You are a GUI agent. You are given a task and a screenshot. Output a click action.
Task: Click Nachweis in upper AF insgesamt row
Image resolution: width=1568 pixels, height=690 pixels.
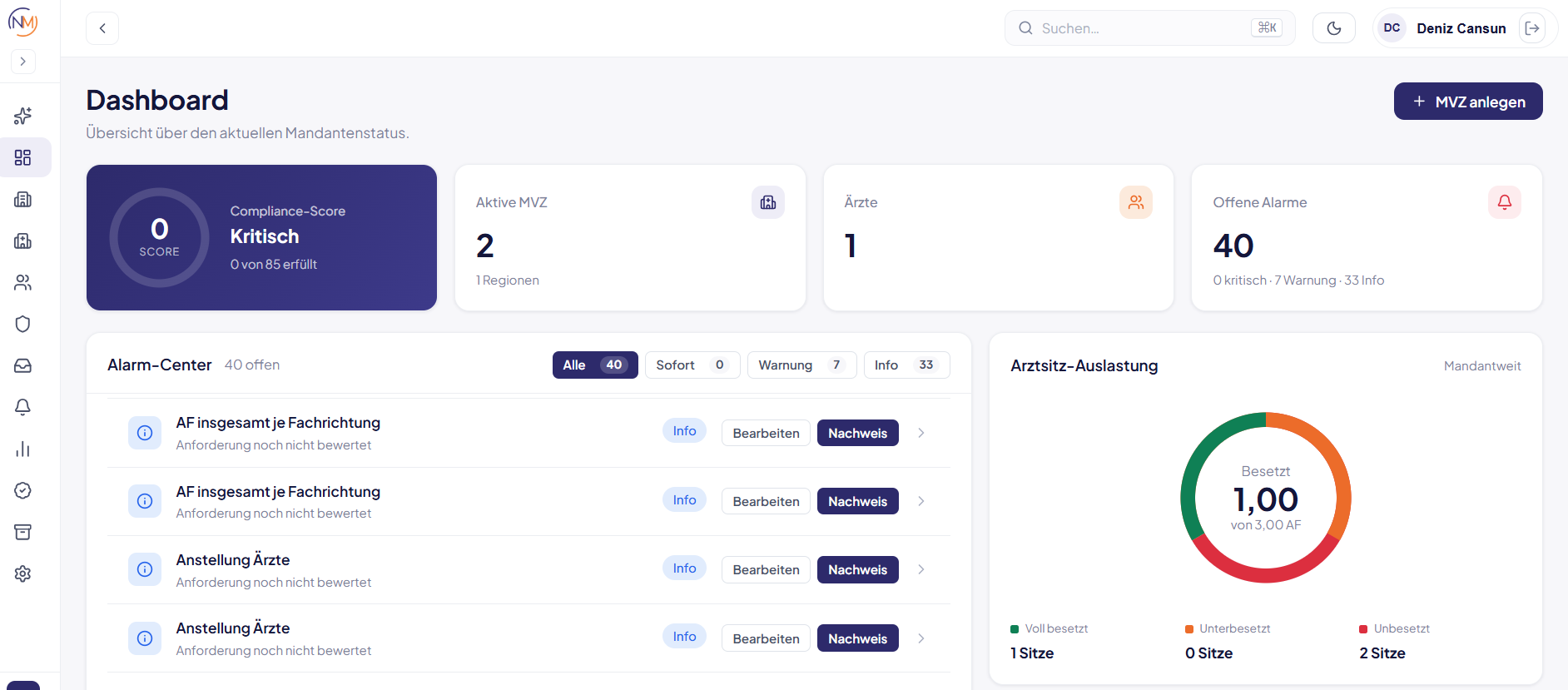(858, 433)
